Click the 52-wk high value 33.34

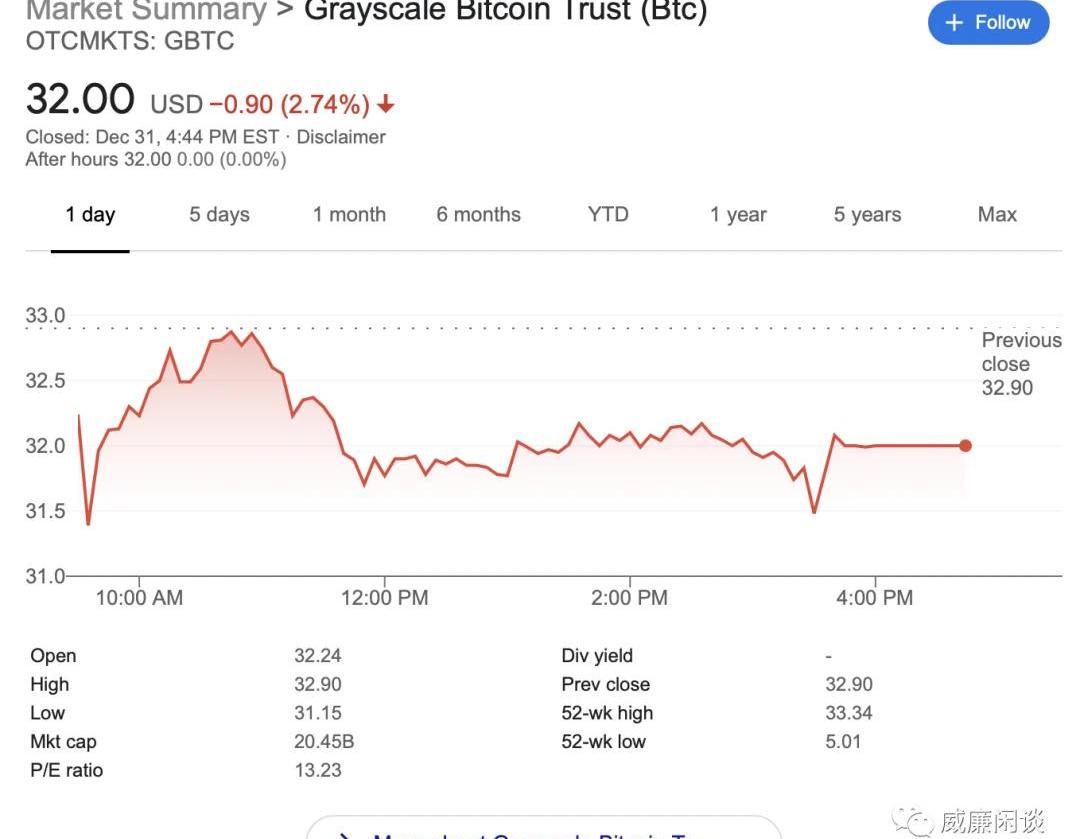pos(849,713)
